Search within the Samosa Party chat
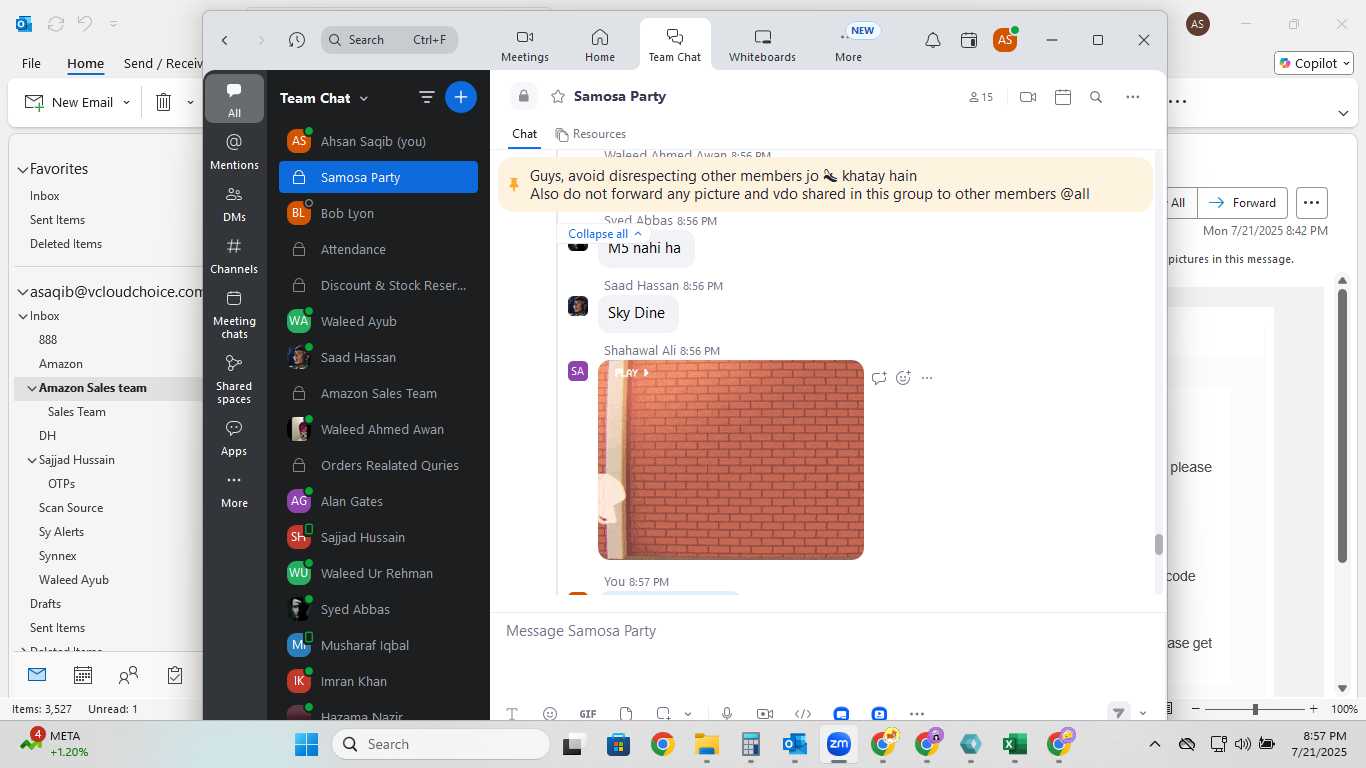 coord(1096,97)
